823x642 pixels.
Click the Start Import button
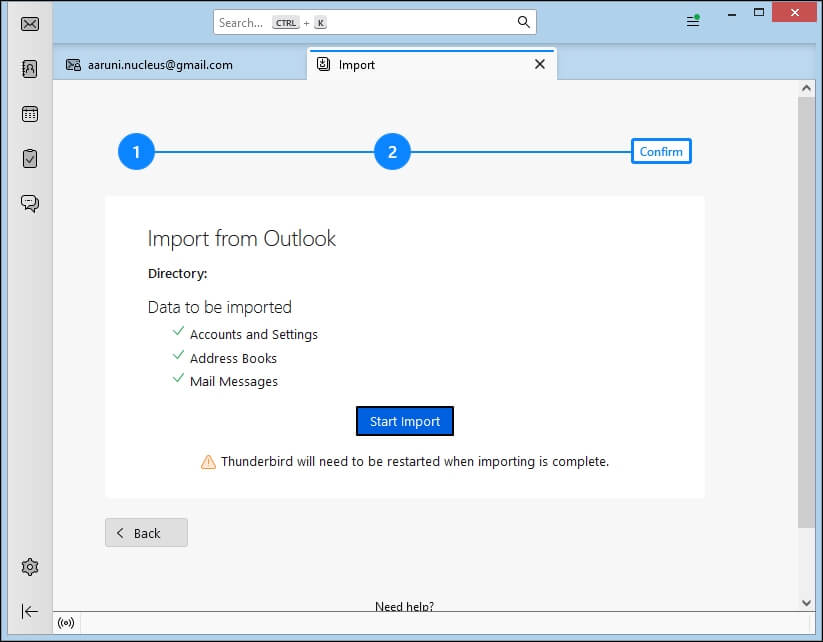click(x=405, y=421)
